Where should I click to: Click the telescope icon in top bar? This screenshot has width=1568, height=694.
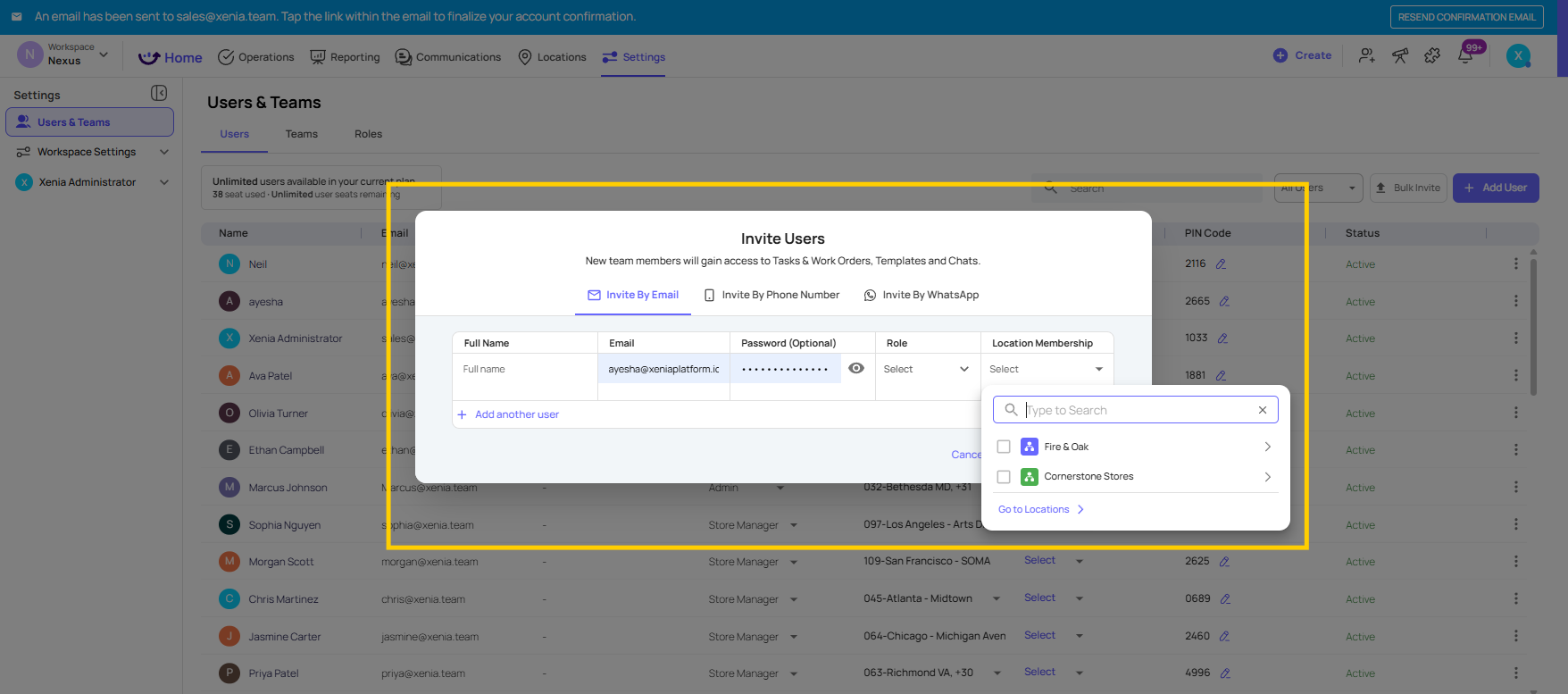point(1400,56)
